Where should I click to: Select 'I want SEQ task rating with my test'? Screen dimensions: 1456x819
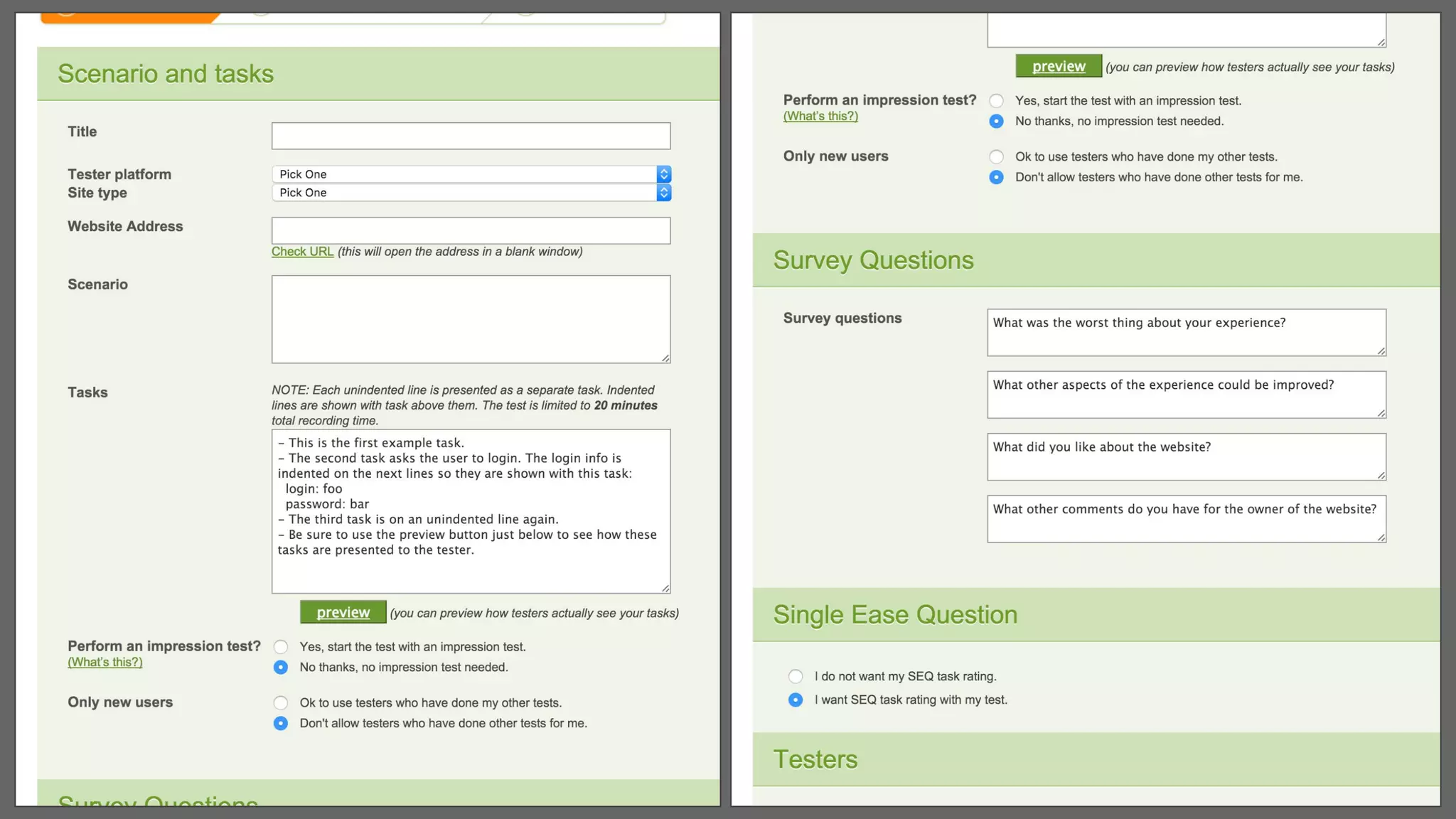tap(796, 700)
